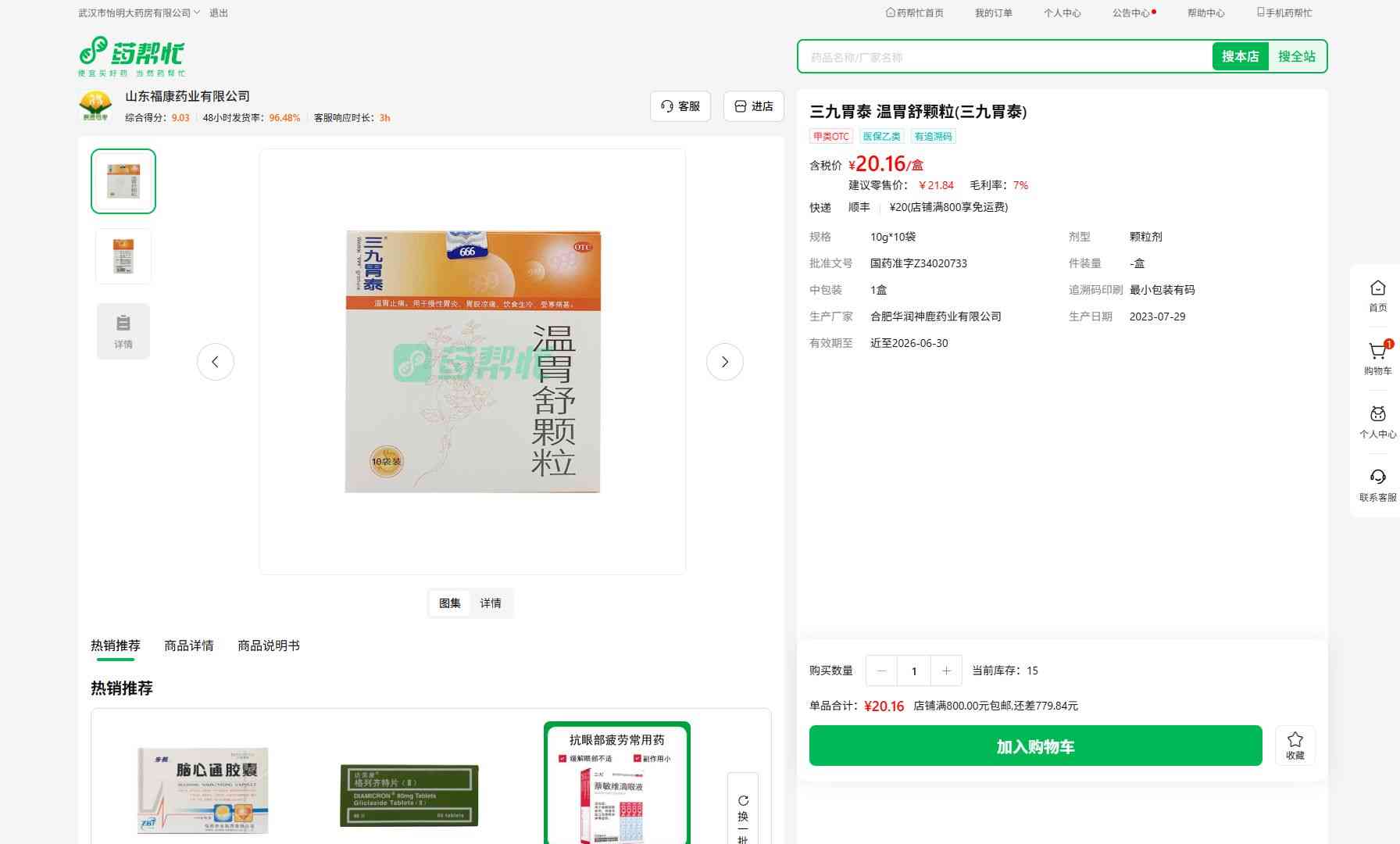Open personal center icon in right sidebar
Image resolution: width=1400 pixels, height=844 pixels.
click(1377, 415)
